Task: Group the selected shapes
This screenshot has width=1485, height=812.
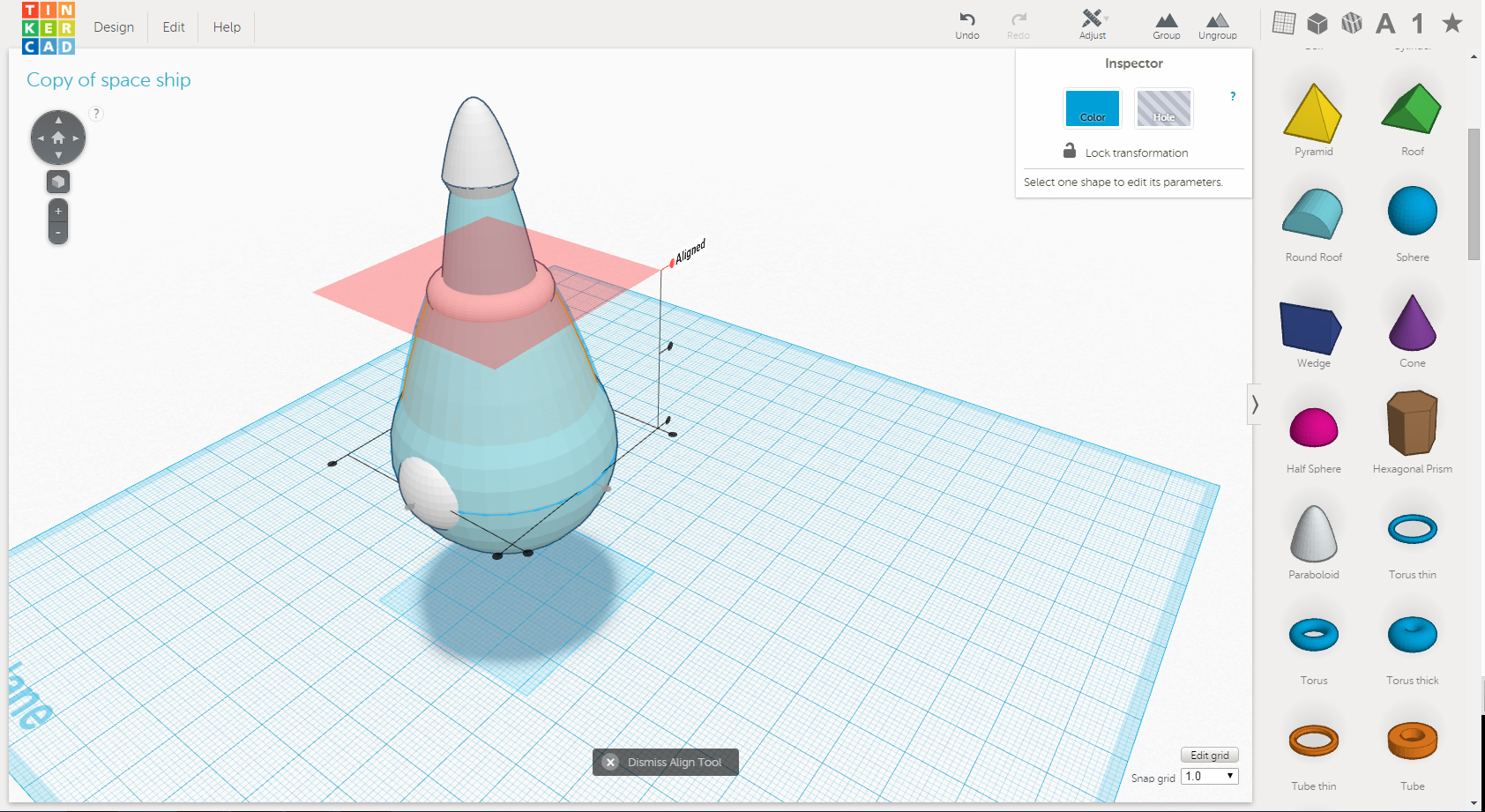Action: pos(1167,25)
